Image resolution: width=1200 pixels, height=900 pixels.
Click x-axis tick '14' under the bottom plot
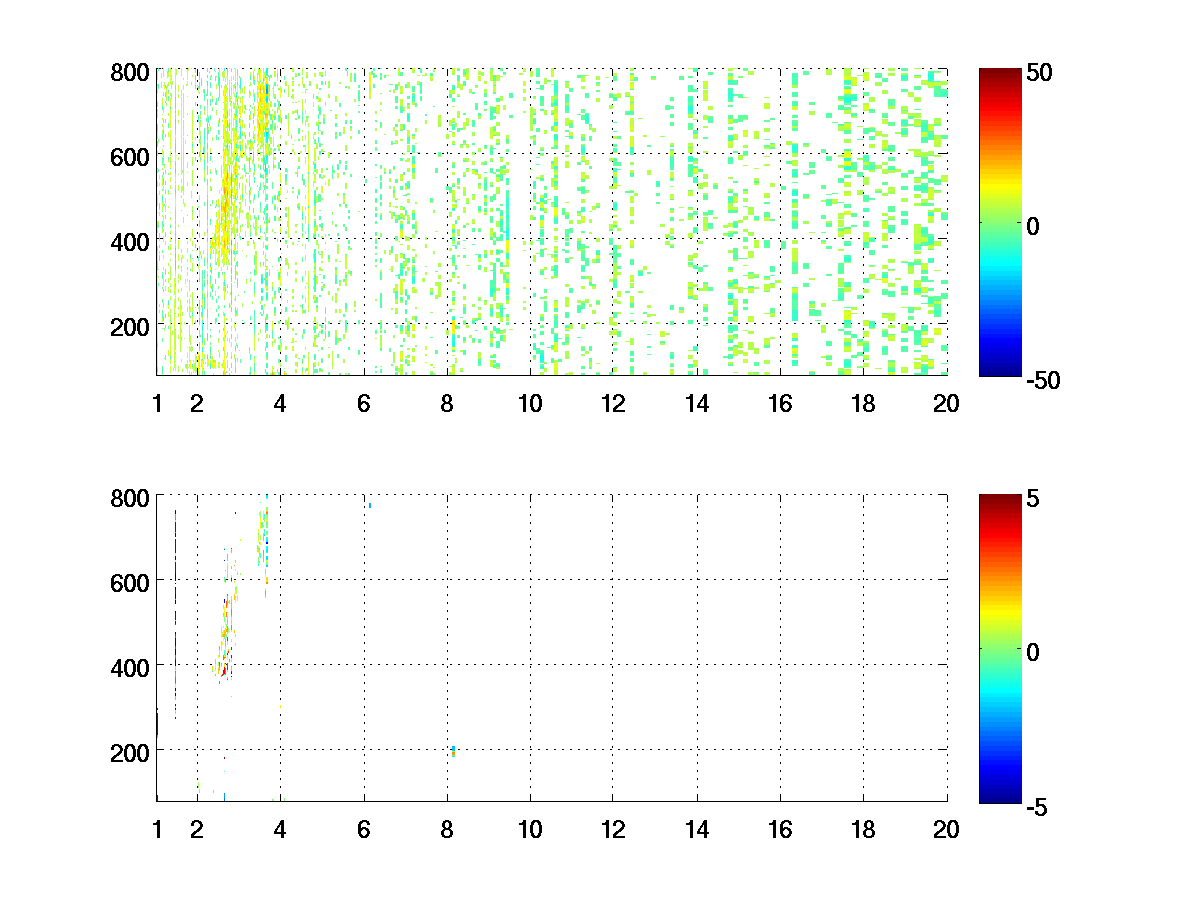[x=697, y=828]
